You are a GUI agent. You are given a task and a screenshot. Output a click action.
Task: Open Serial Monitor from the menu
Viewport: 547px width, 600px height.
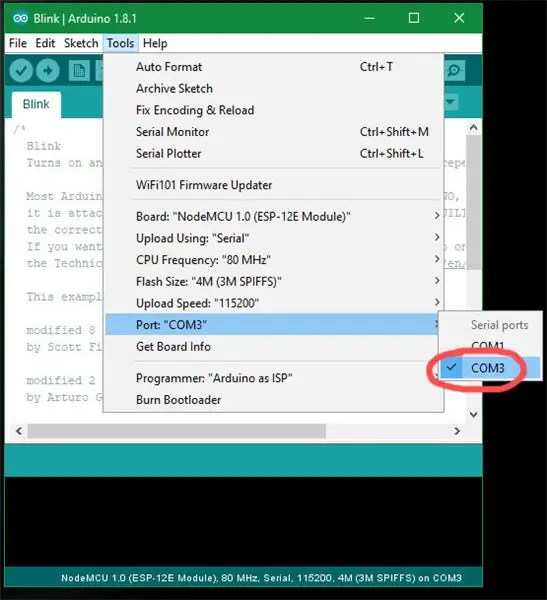coord(273,132)
